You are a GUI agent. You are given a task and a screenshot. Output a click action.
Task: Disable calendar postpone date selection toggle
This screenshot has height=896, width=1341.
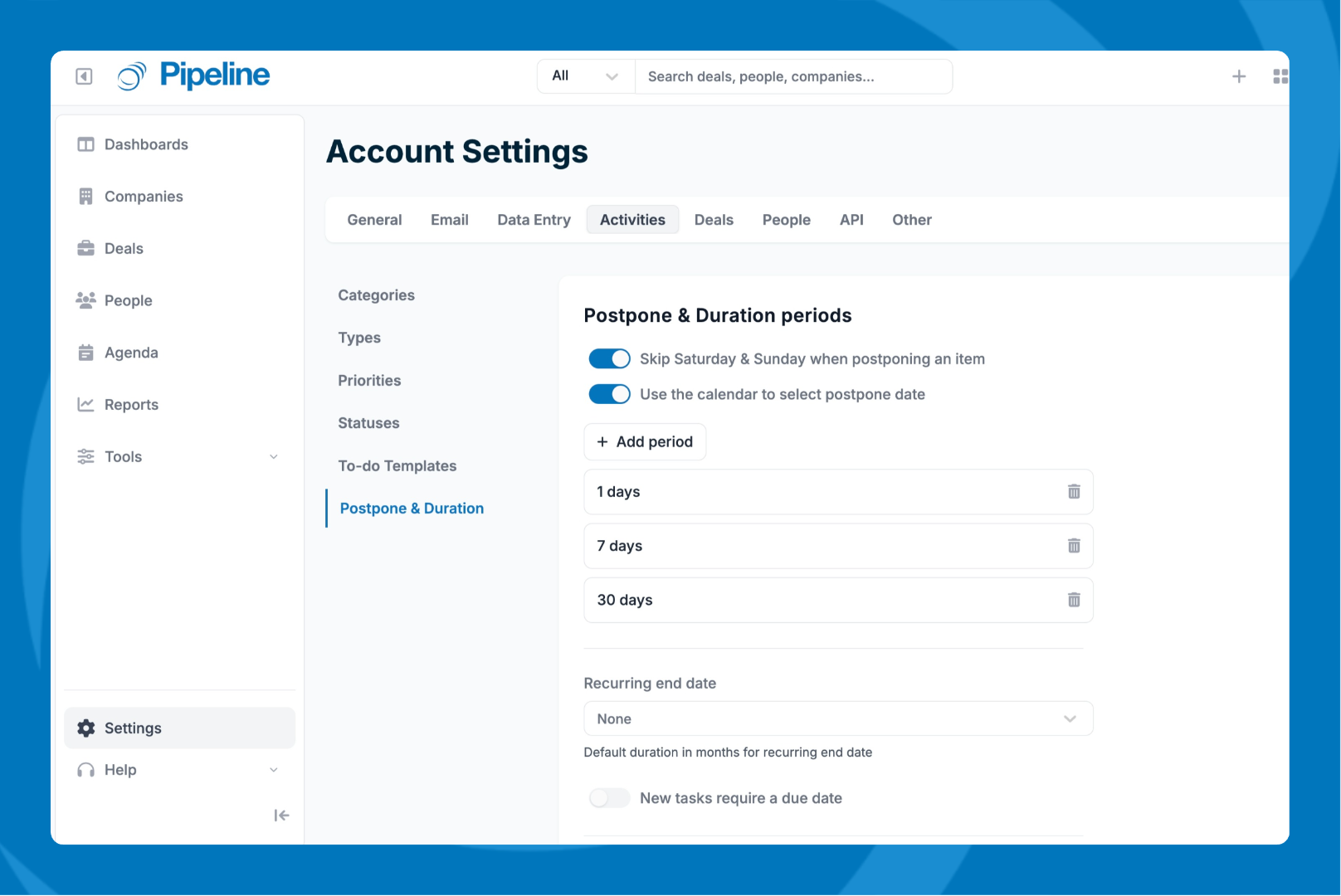tap(609, 394)
